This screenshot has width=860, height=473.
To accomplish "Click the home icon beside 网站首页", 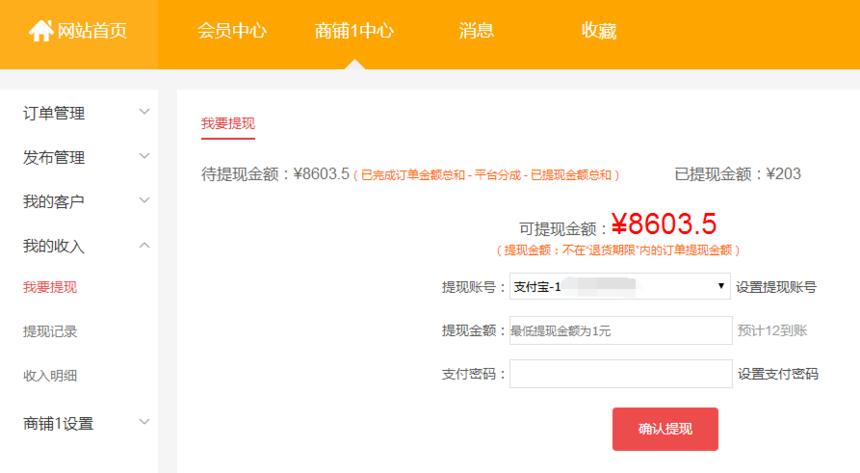I will click(41, 31).
